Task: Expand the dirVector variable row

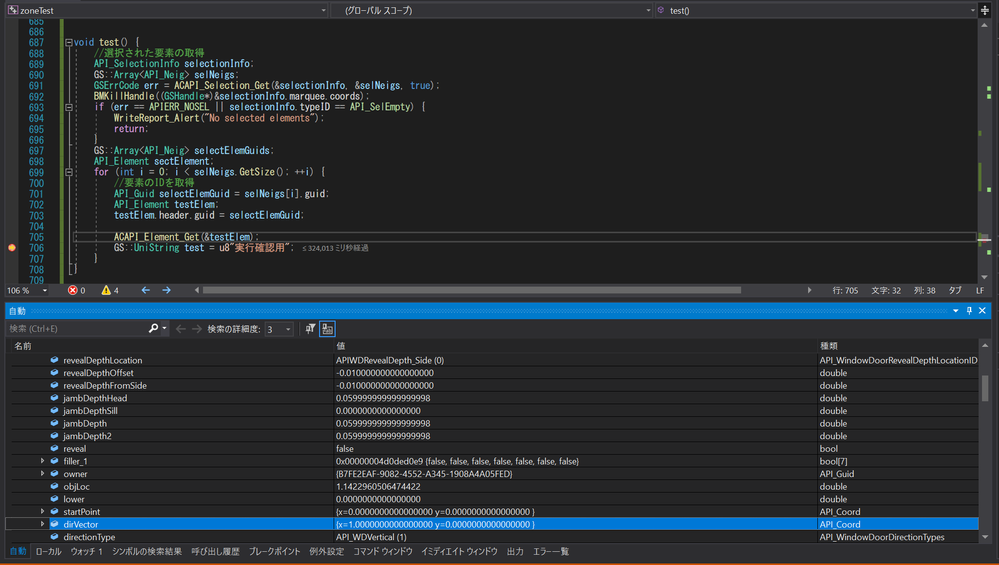Action: 42,524
